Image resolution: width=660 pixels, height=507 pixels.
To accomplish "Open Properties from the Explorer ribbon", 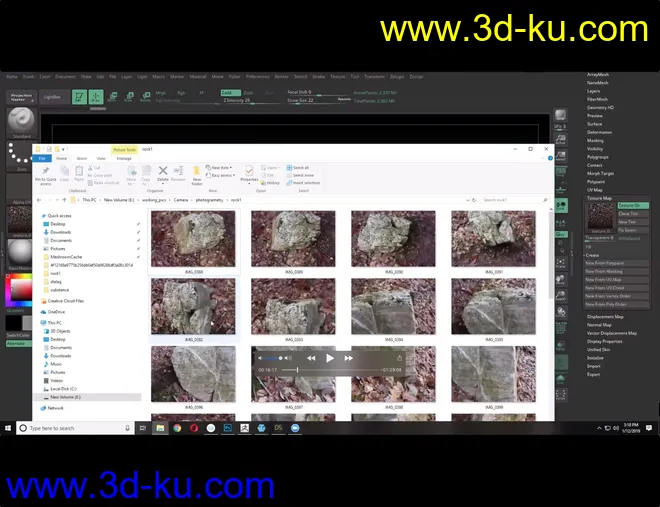I will pos(249,174).
